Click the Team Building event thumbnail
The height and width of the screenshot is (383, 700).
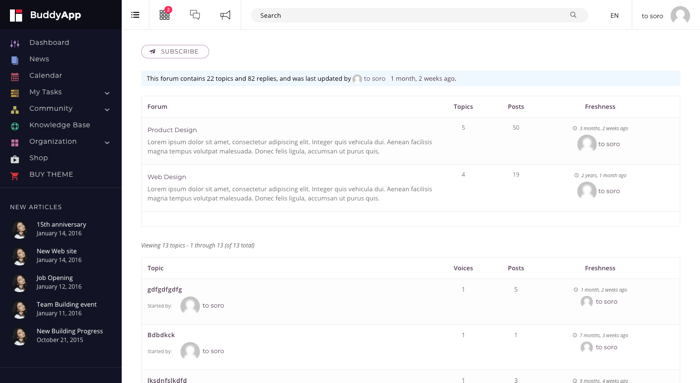[x=20, y=310]
